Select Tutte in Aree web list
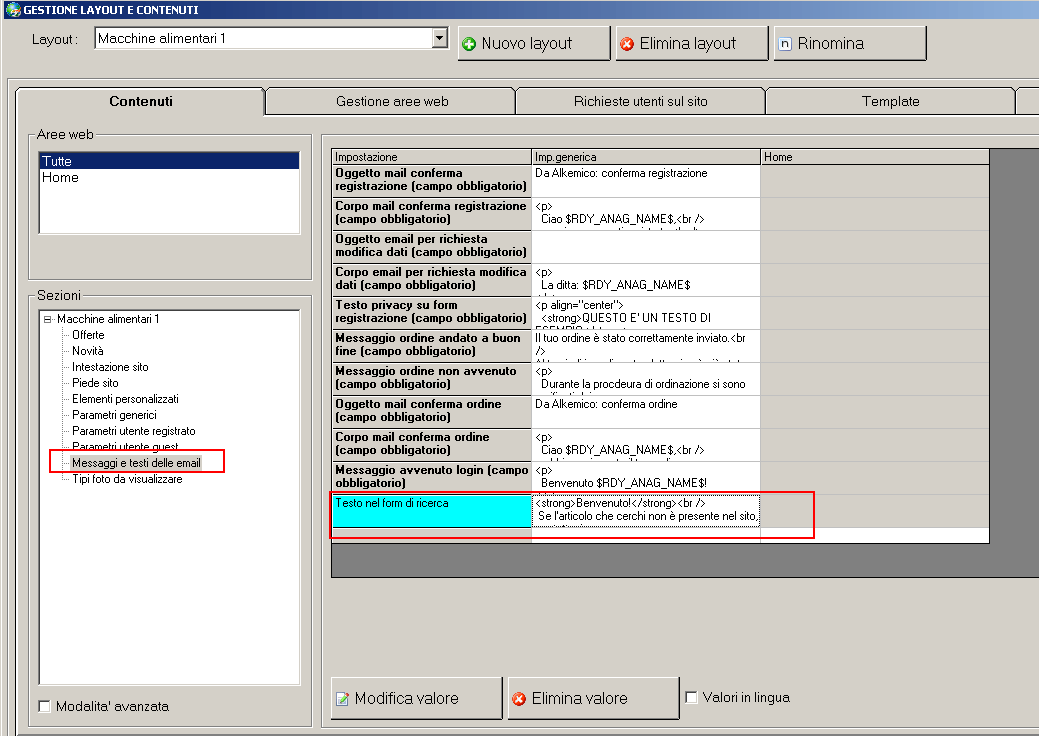Screen dimensions: 1039x736 point(170,161)
